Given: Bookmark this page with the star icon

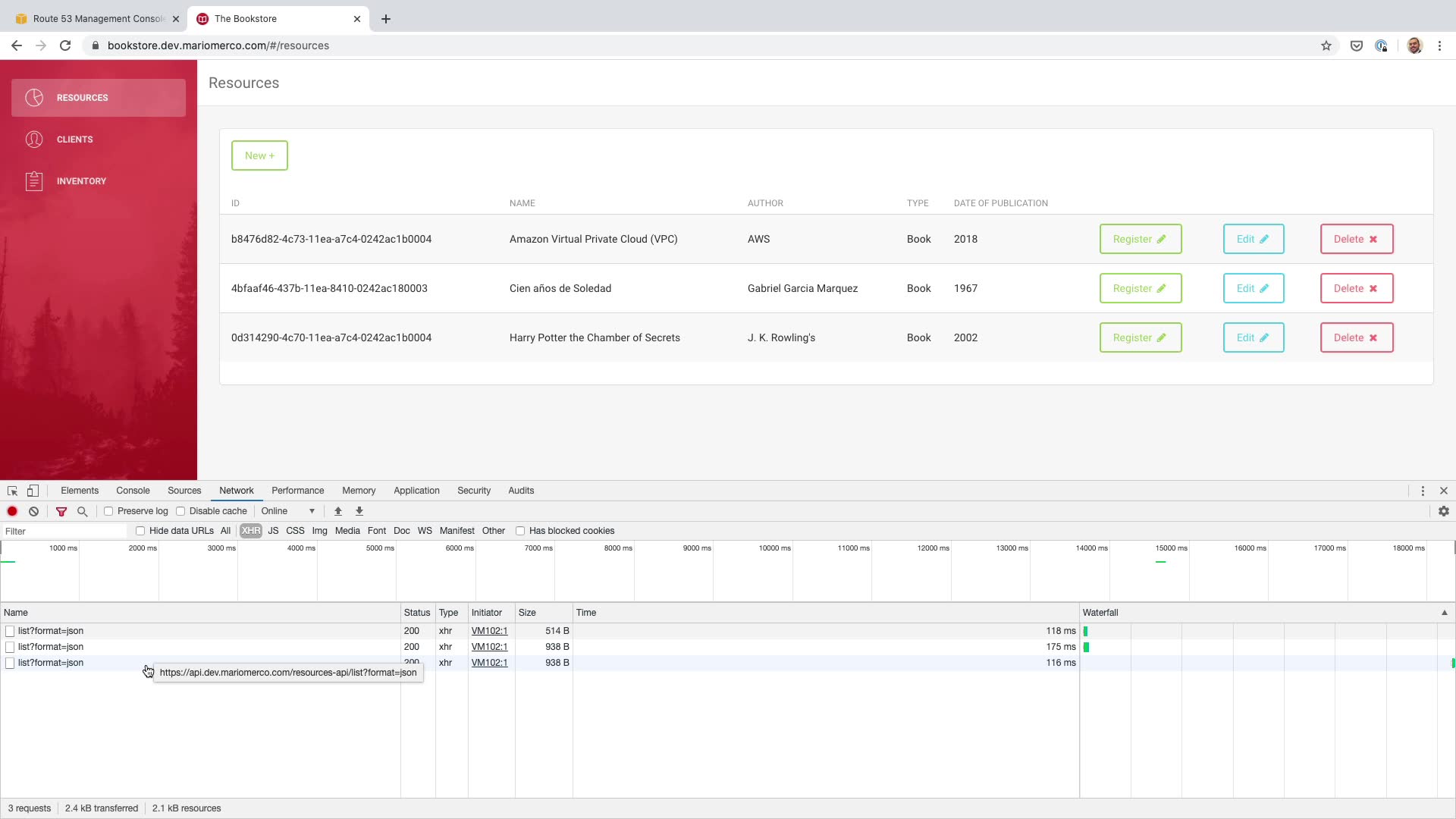Looking at the screenshot, I should point(1326,45).
